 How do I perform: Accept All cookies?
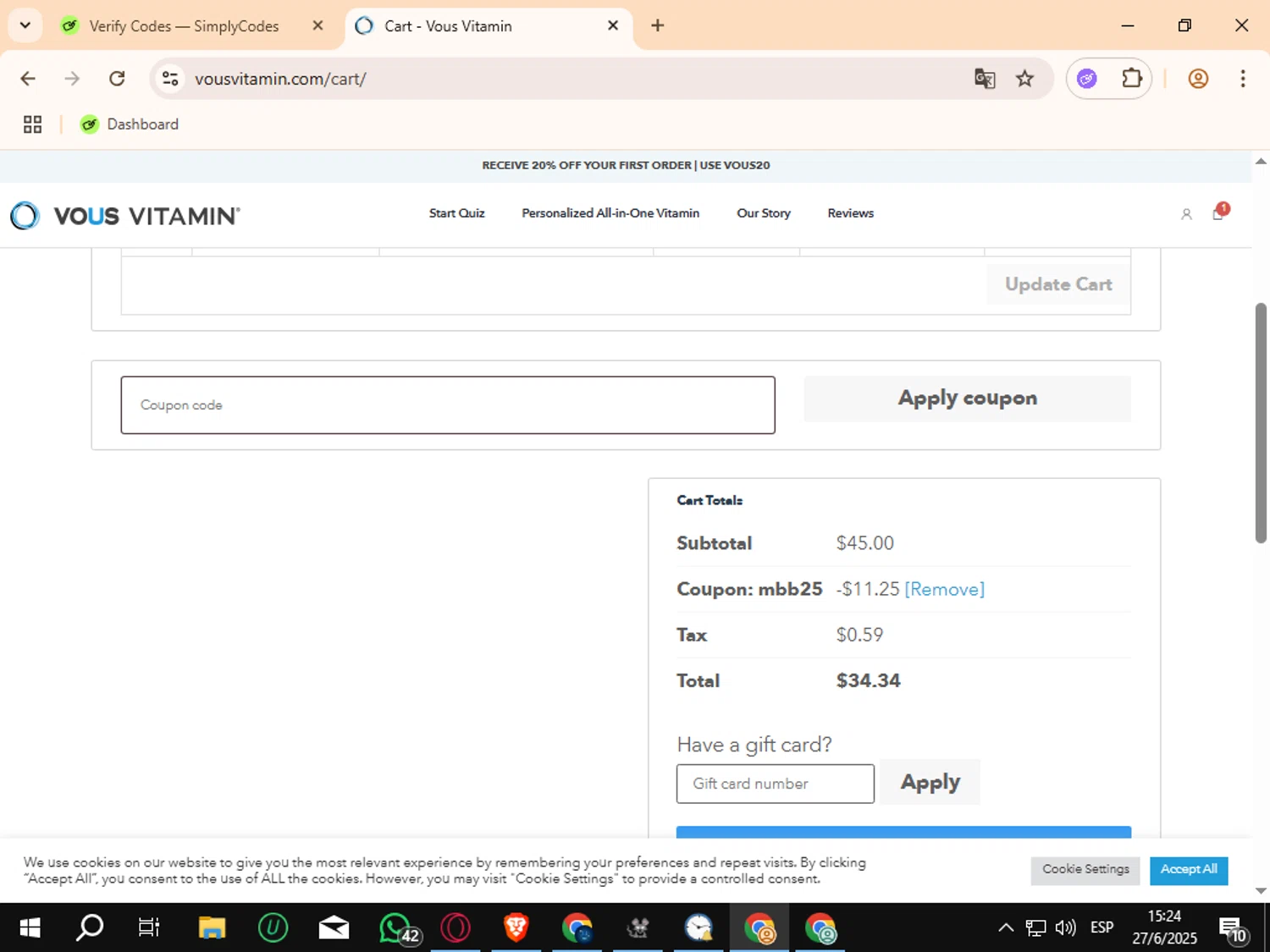tap(1189, 870)
